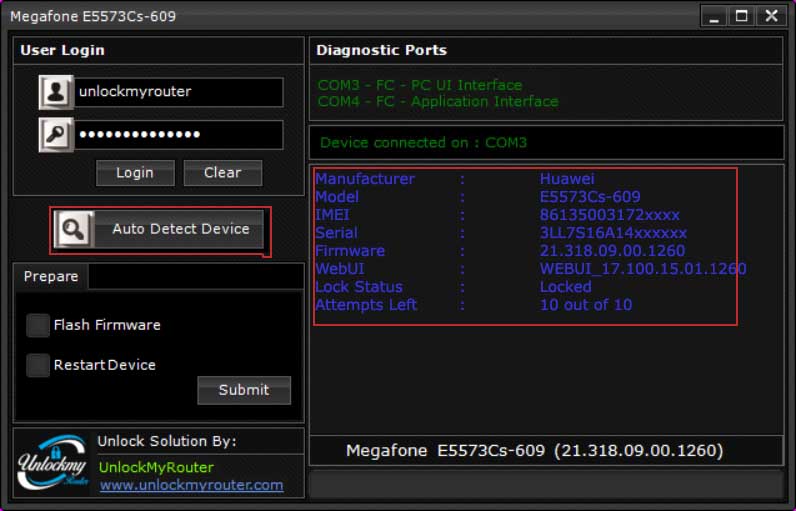
Task: Click the IMEI value 86135003172xxxx
Action: point(609,215)
